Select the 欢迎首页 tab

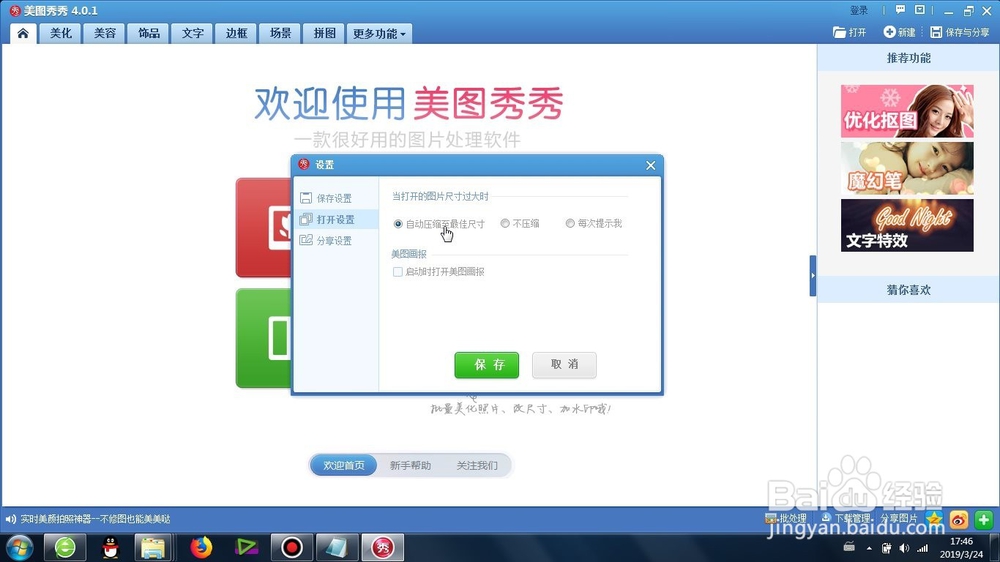click(344, 466)
